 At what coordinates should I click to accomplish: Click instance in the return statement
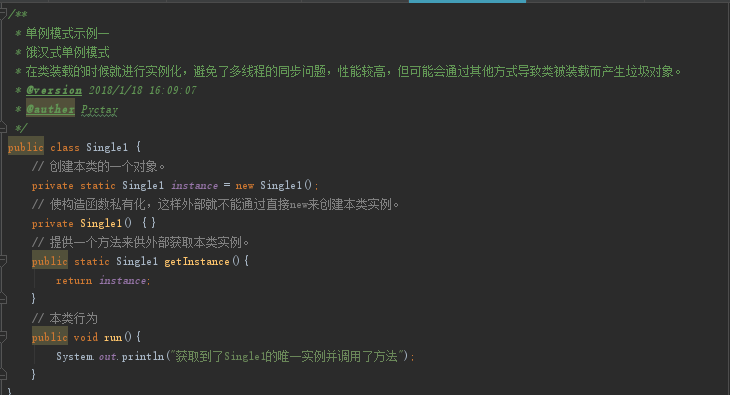(x=122, y=280)
